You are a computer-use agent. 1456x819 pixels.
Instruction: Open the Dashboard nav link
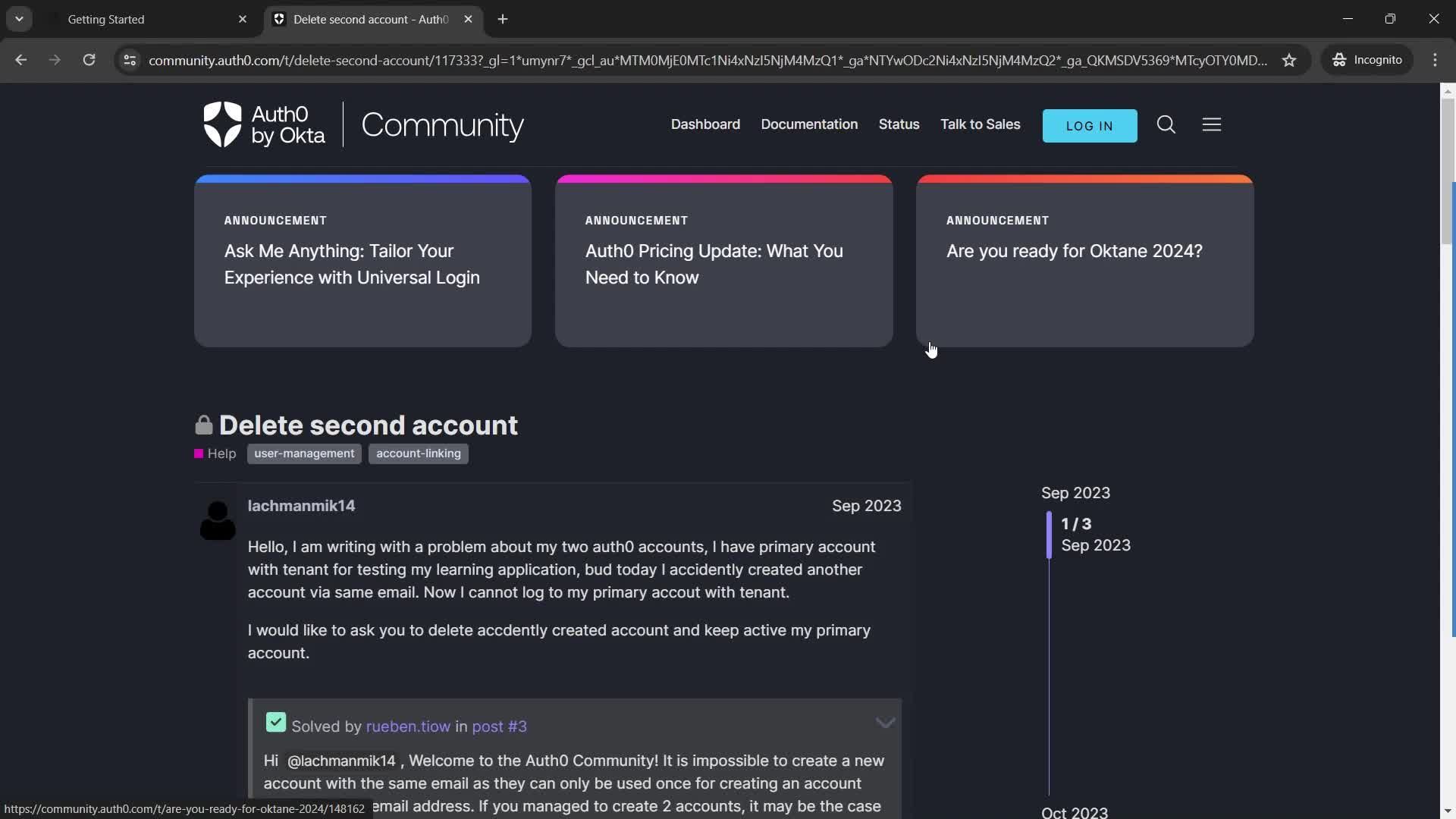[x=705, y=124]
